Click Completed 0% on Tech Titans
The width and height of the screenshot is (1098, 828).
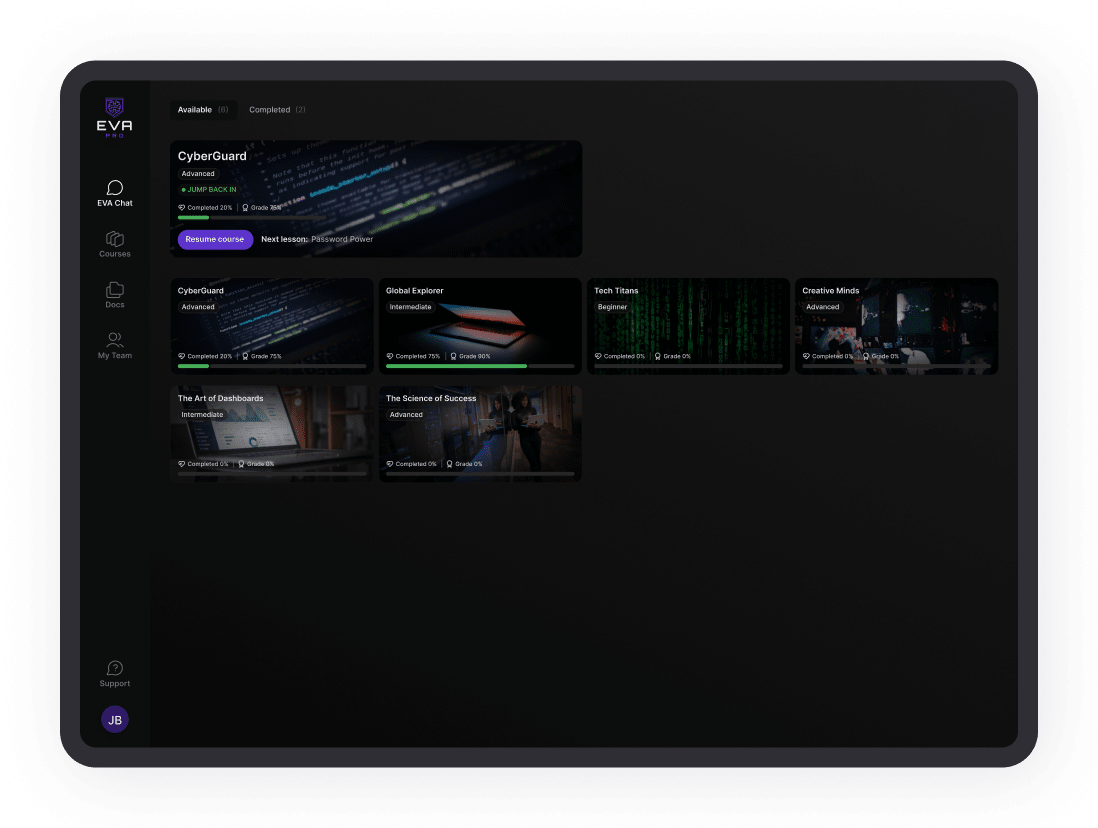coord(620,357)
